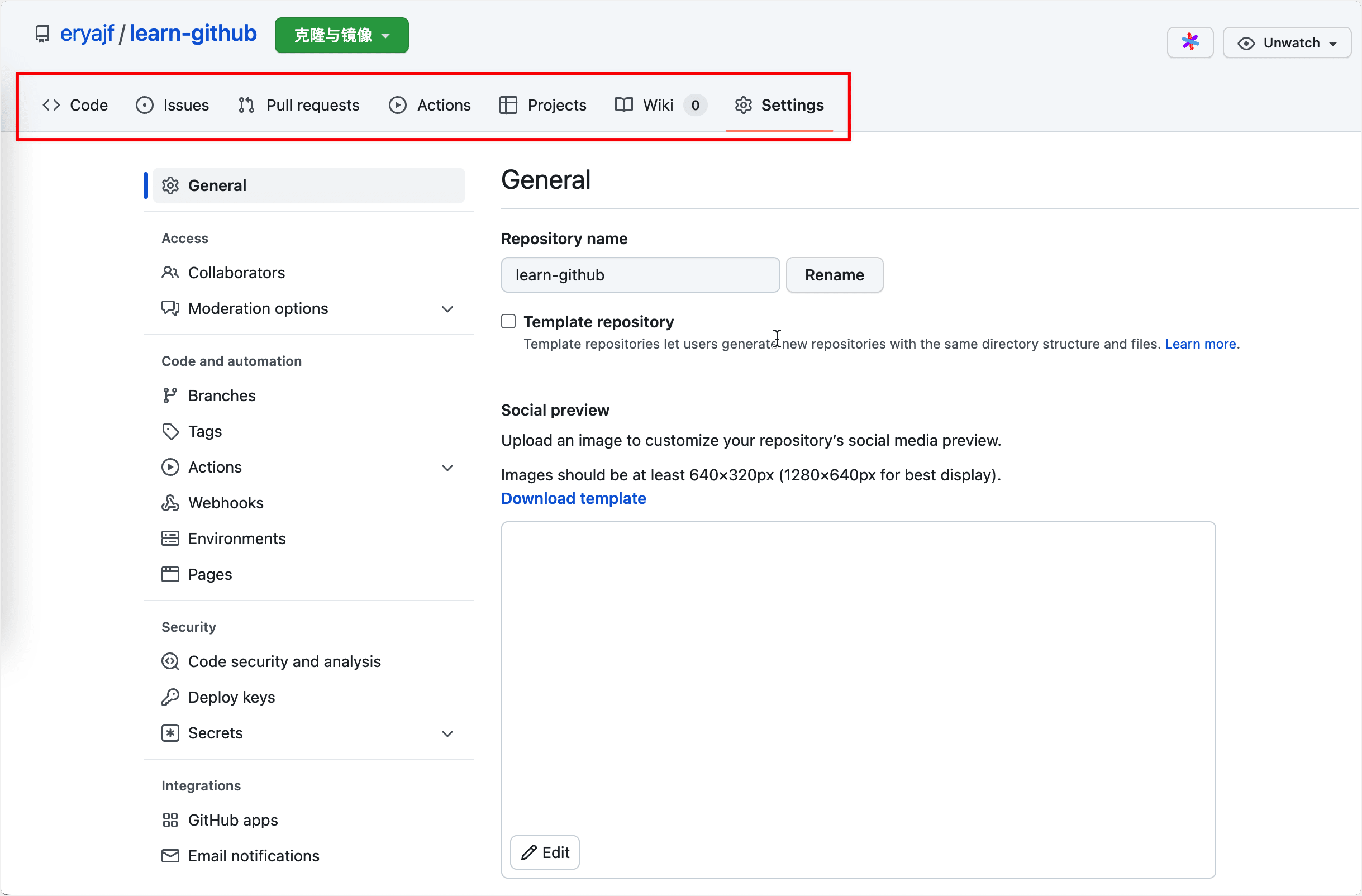Click the GitHub apps grid icon
The height and width of the screenshot is (896, 1362).
170,820
